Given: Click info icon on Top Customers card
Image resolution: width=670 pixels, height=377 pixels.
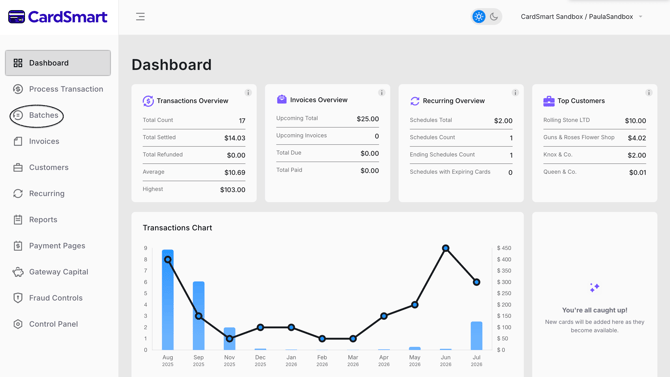Looking at the screenshot, I should tap(649, 92).
